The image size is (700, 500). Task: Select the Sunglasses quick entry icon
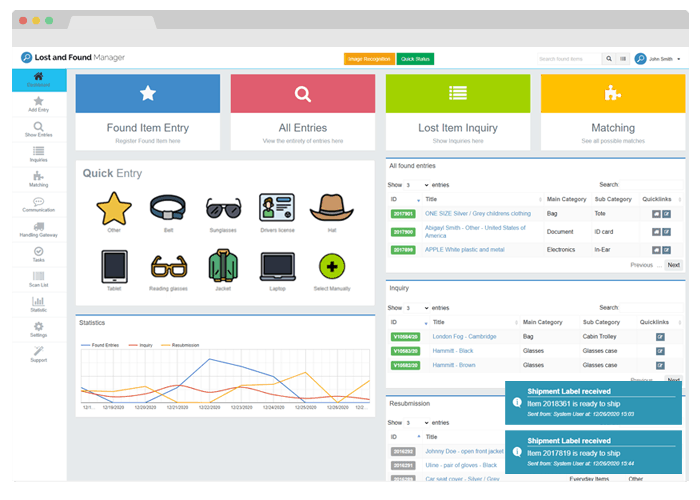(x=224, y=208)
